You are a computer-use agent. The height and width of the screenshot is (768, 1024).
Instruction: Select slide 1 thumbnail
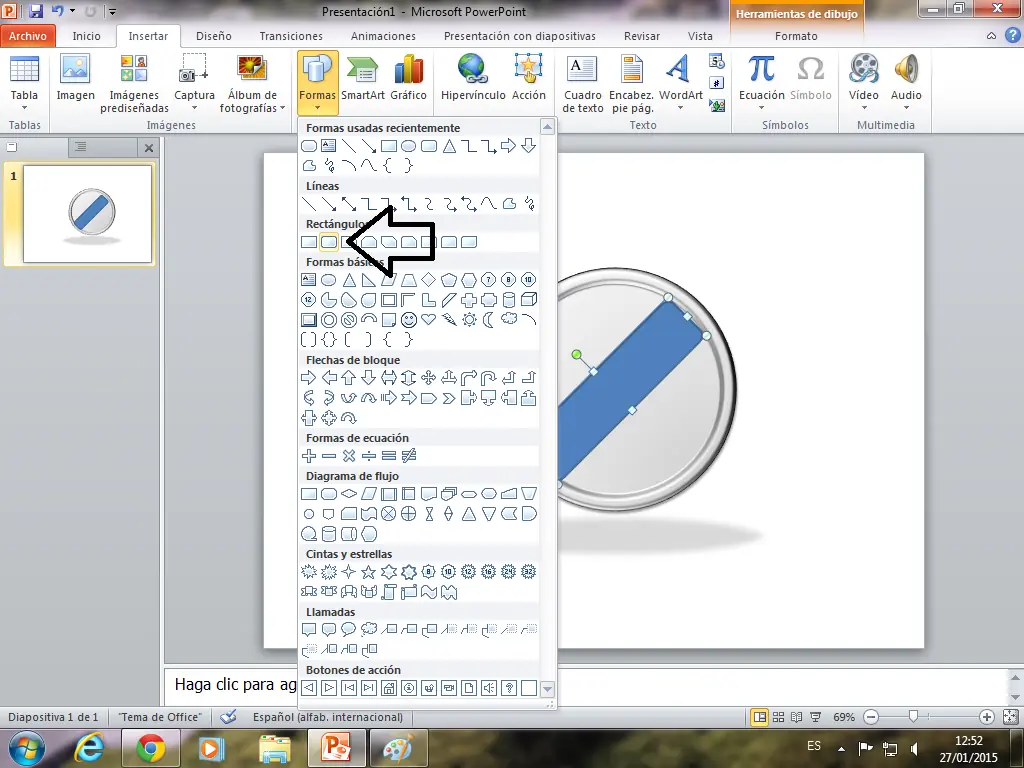[x=88, y=214]
